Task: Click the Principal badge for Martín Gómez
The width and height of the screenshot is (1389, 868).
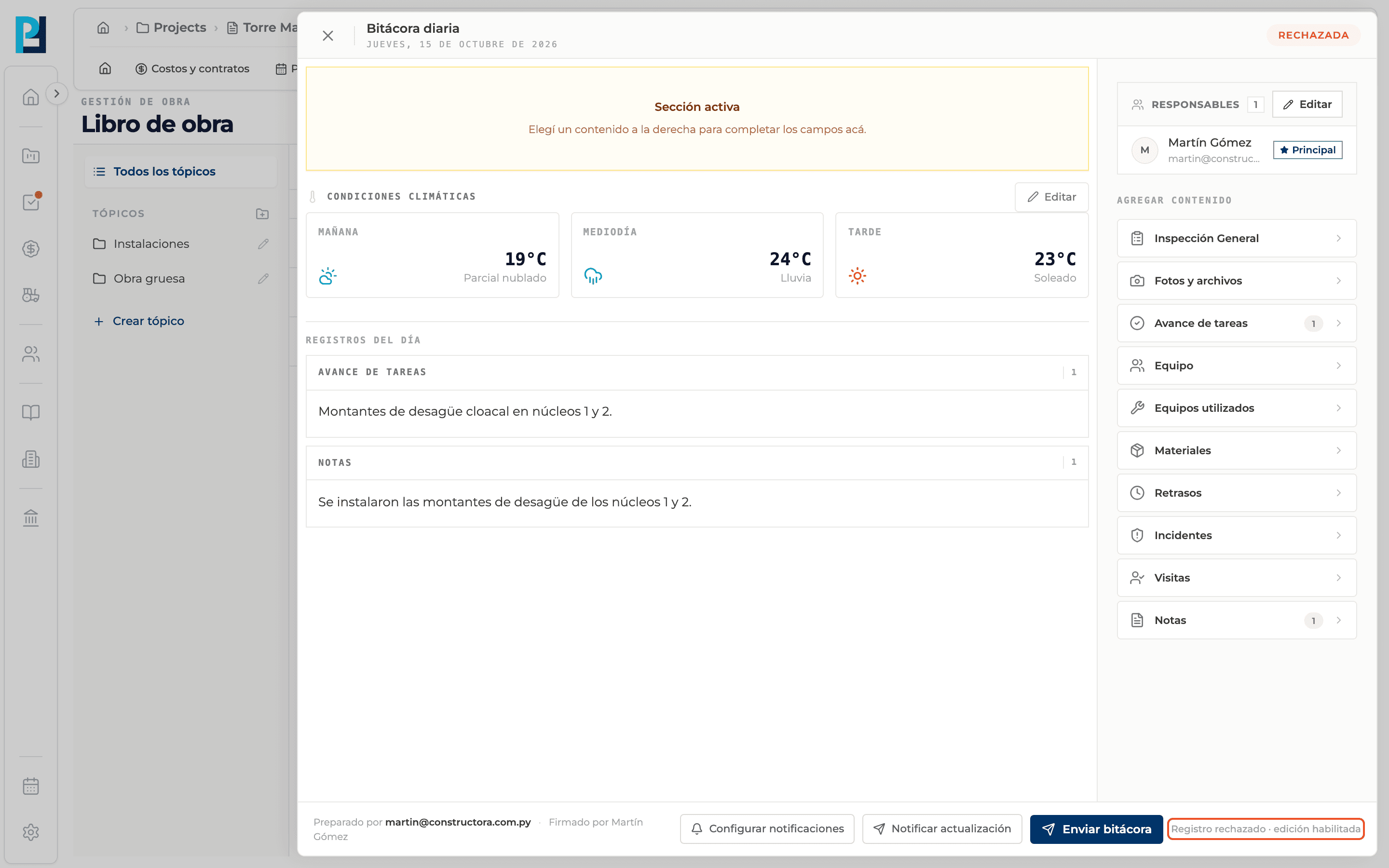Action: point(1307,150)
